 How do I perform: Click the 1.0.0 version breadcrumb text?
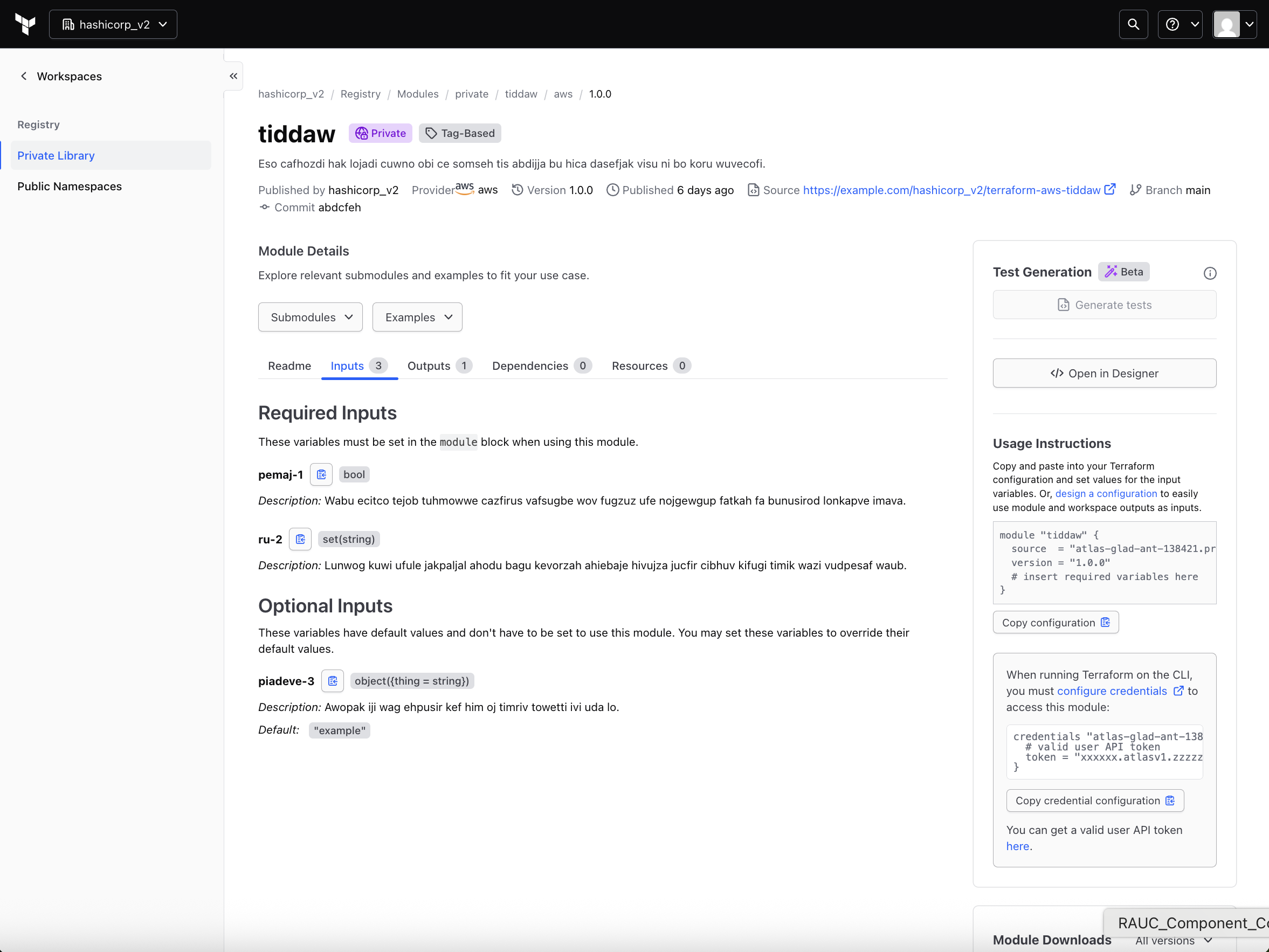coord(600,94)
